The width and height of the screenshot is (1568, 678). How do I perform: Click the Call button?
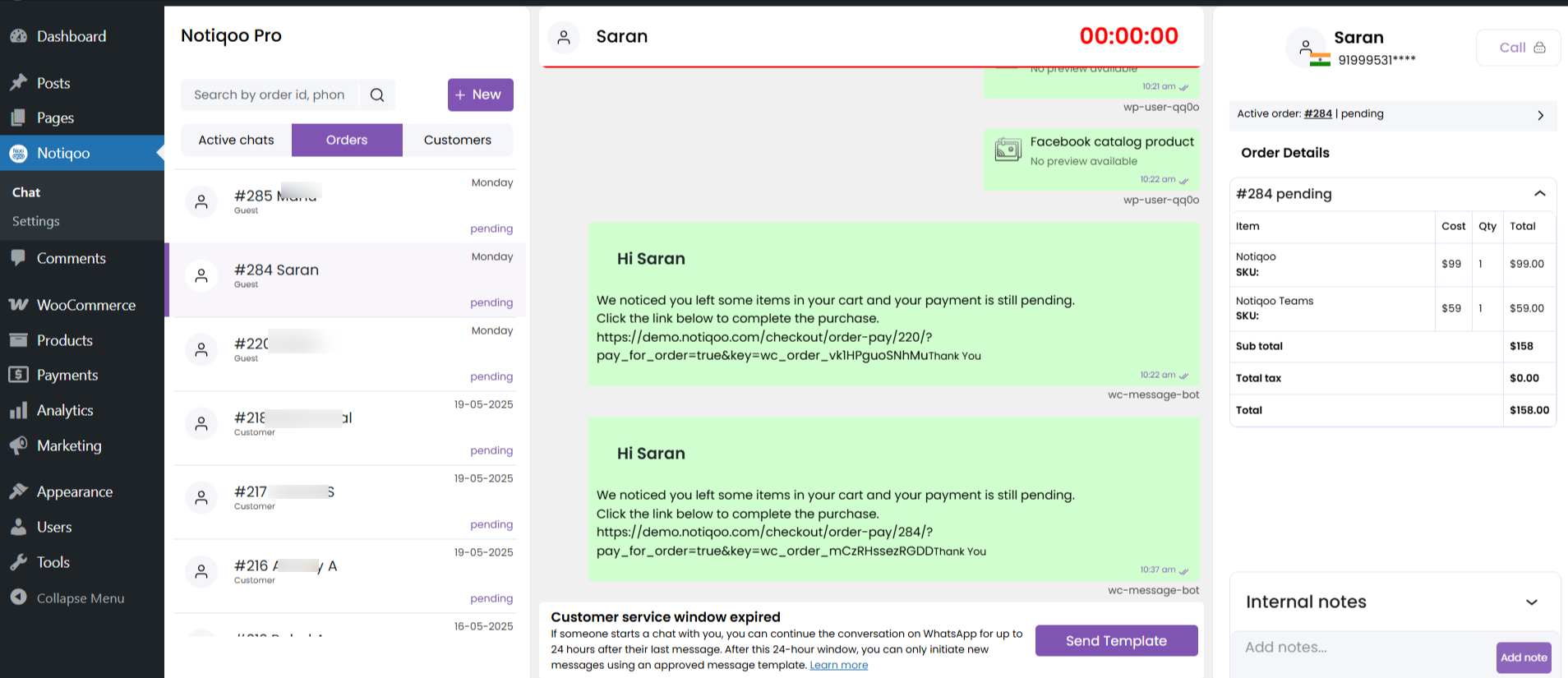click(1517, 48)
